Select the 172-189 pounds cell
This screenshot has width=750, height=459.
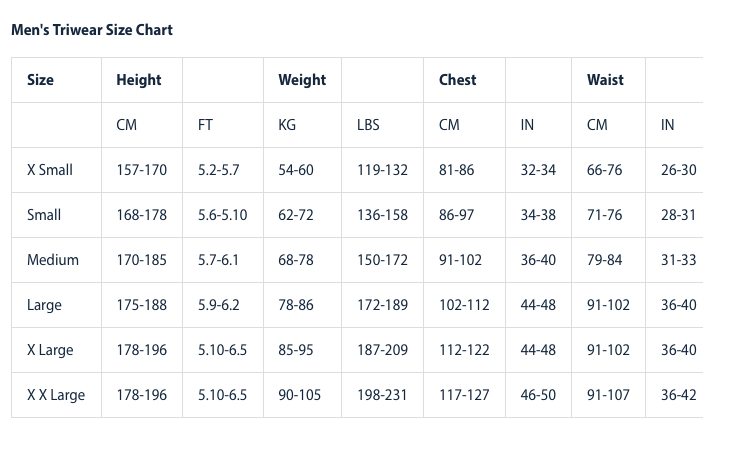click(x=382, y=305)
